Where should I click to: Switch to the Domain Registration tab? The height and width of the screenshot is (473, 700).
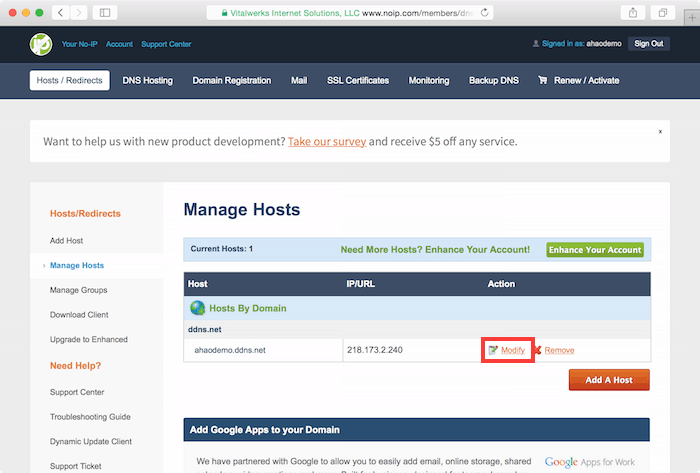[x=232, y=80]
